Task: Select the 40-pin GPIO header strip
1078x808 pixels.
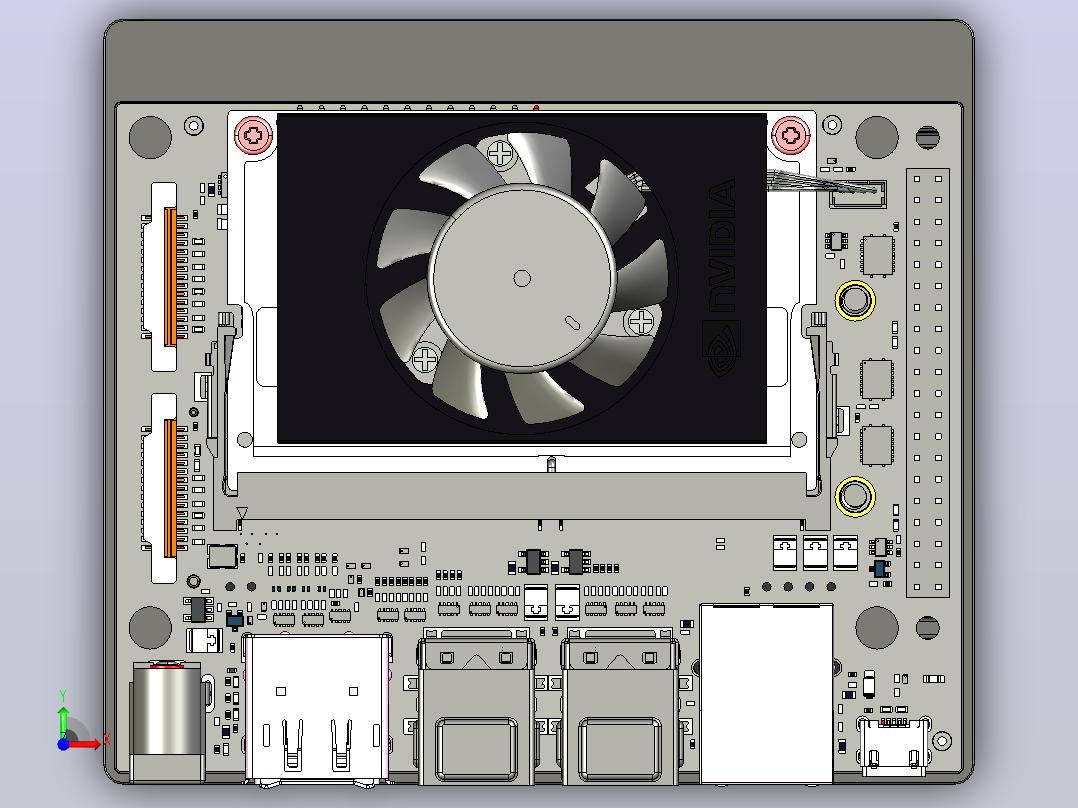Action: pos(927,383)
